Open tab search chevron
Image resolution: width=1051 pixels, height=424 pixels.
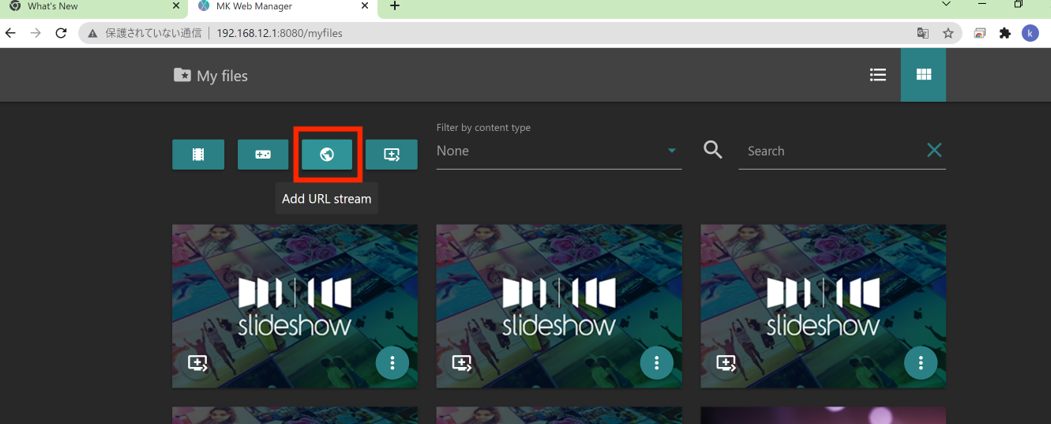[x=946, y=5]
